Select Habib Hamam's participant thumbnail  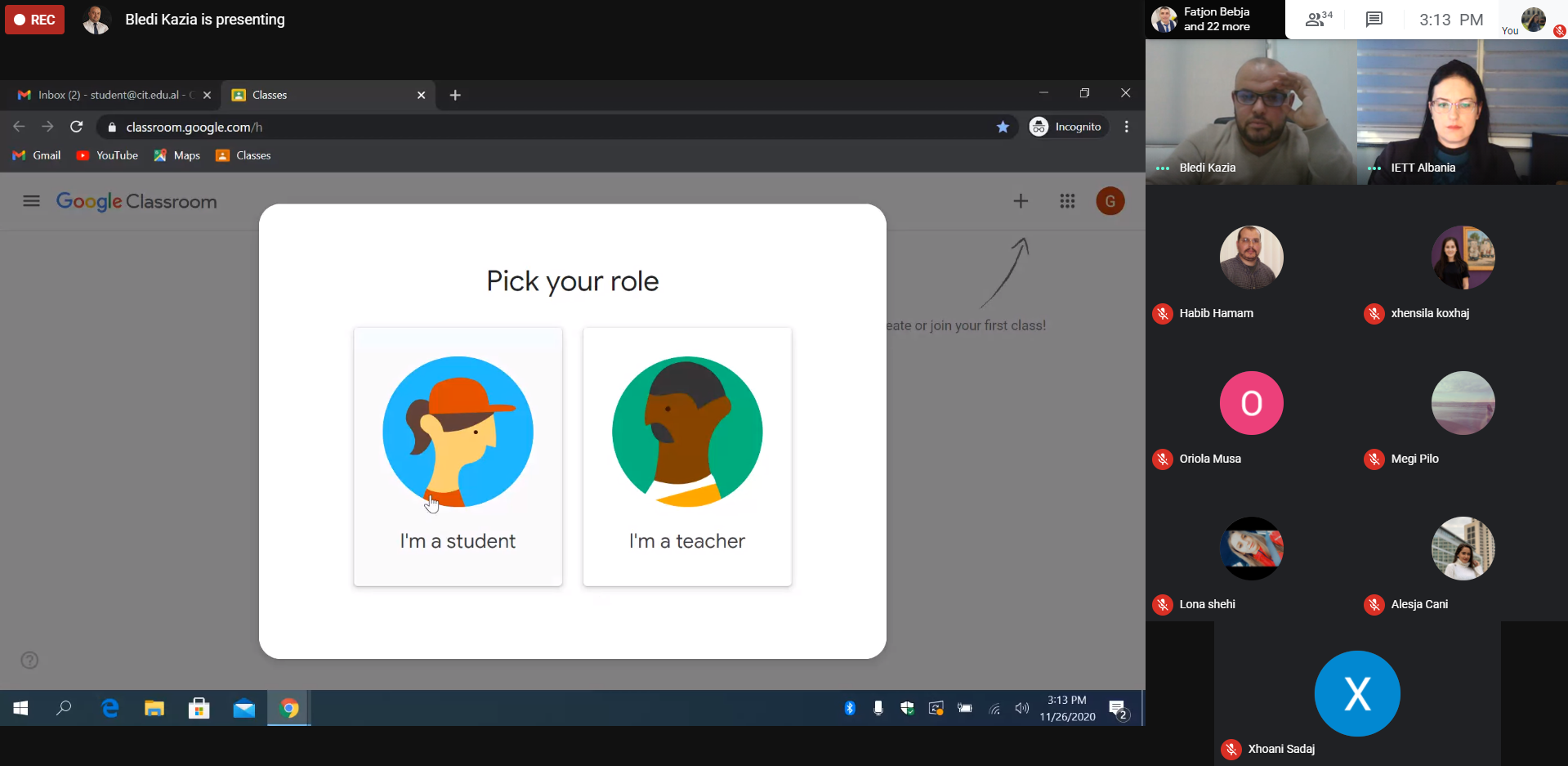pos(1251,258)
